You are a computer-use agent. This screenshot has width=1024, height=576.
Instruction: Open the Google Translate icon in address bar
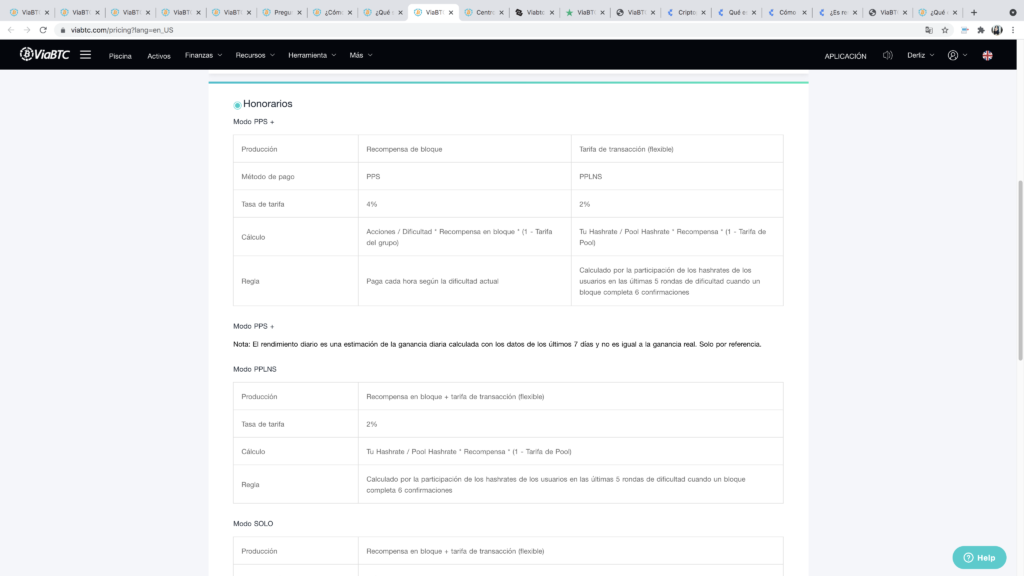click(929, 30)
